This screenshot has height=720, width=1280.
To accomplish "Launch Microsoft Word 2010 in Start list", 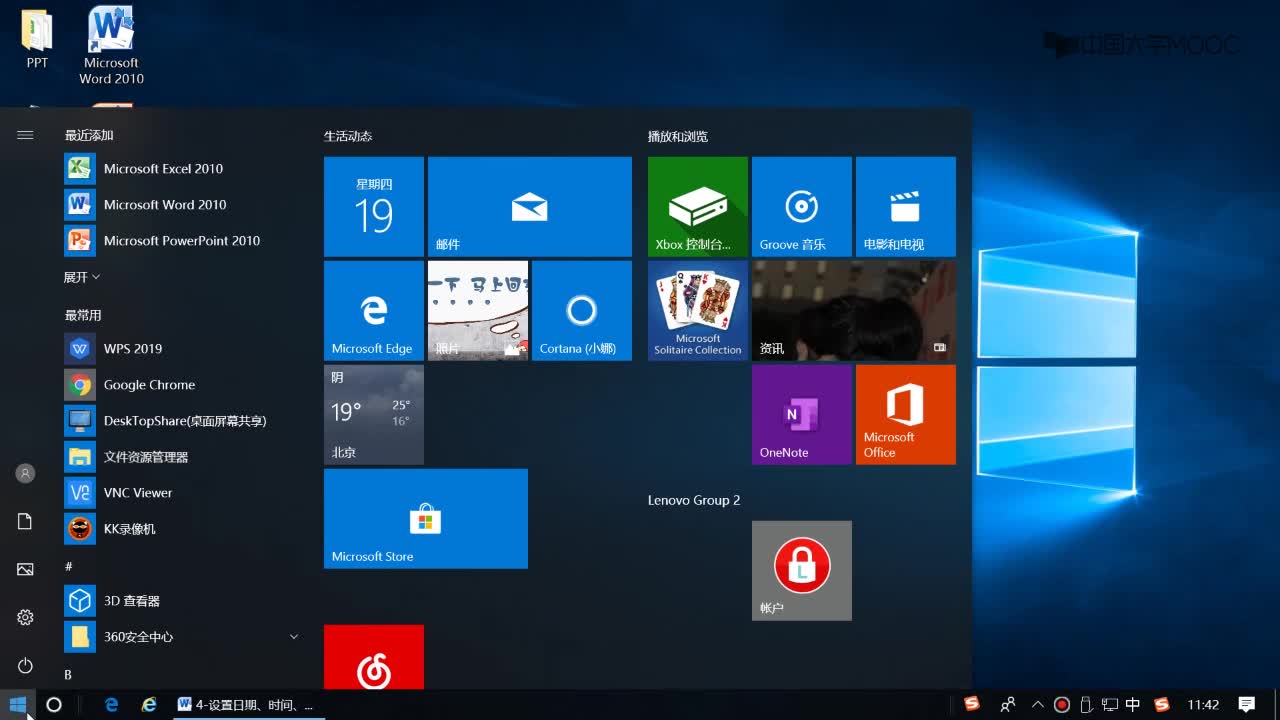I will coord(182,205).
